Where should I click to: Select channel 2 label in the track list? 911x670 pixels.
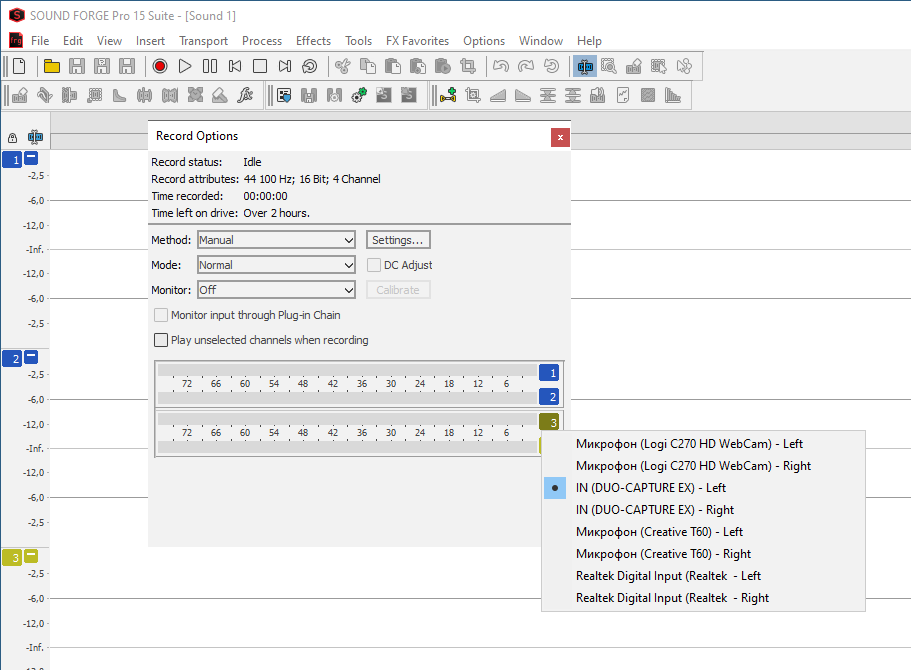(12, 359)
